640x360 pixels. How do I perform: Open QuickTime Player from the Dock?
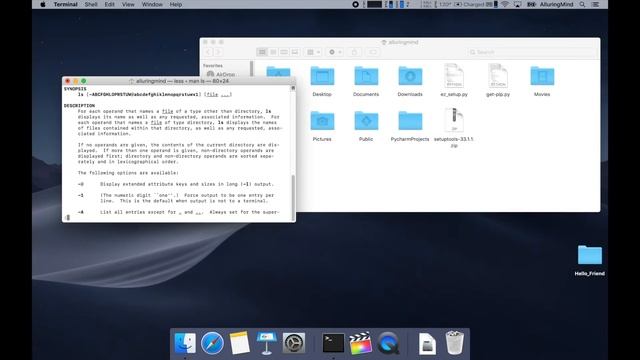coord(388,343)
